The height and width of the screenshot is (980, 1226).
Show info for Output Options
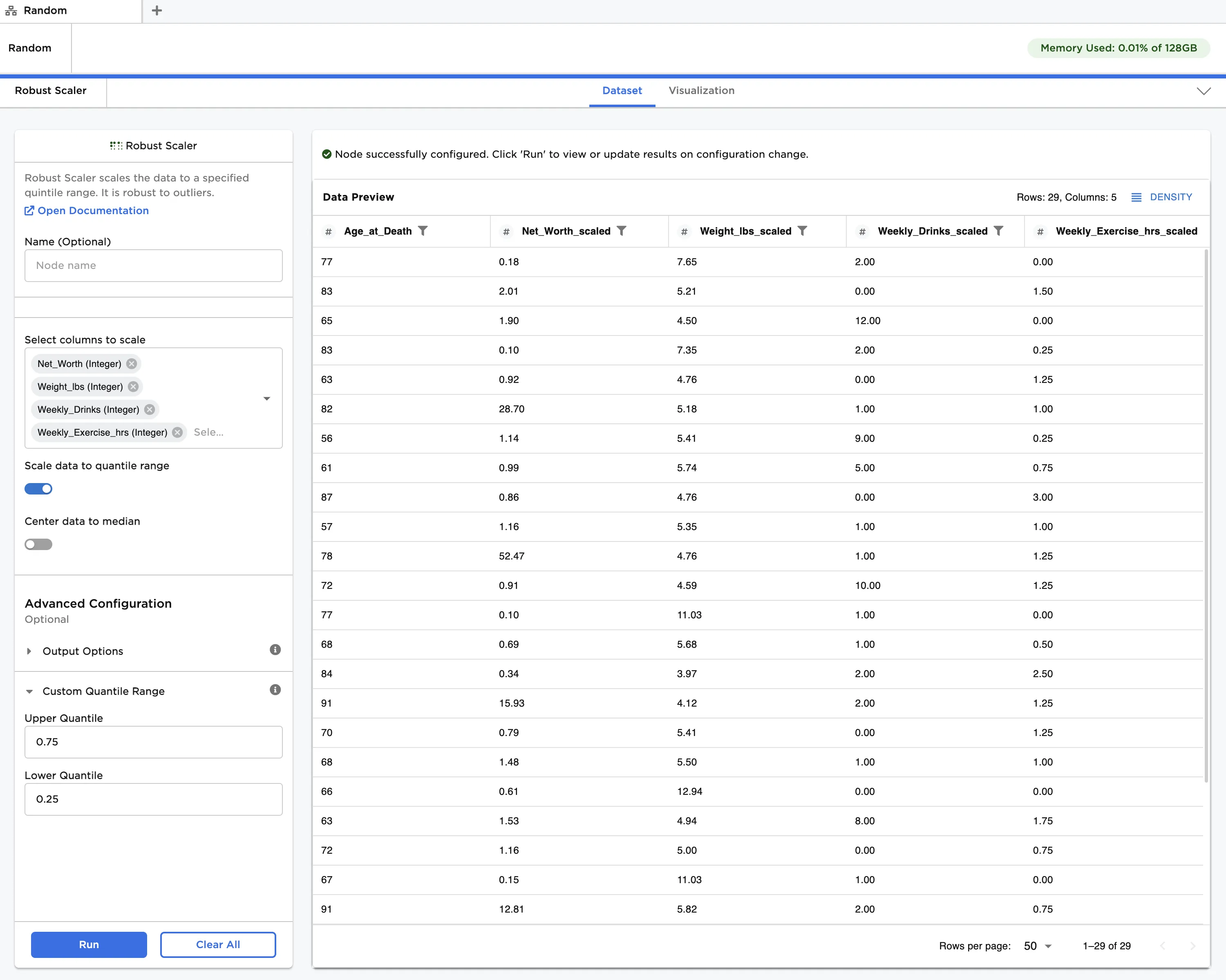(275, 650)
